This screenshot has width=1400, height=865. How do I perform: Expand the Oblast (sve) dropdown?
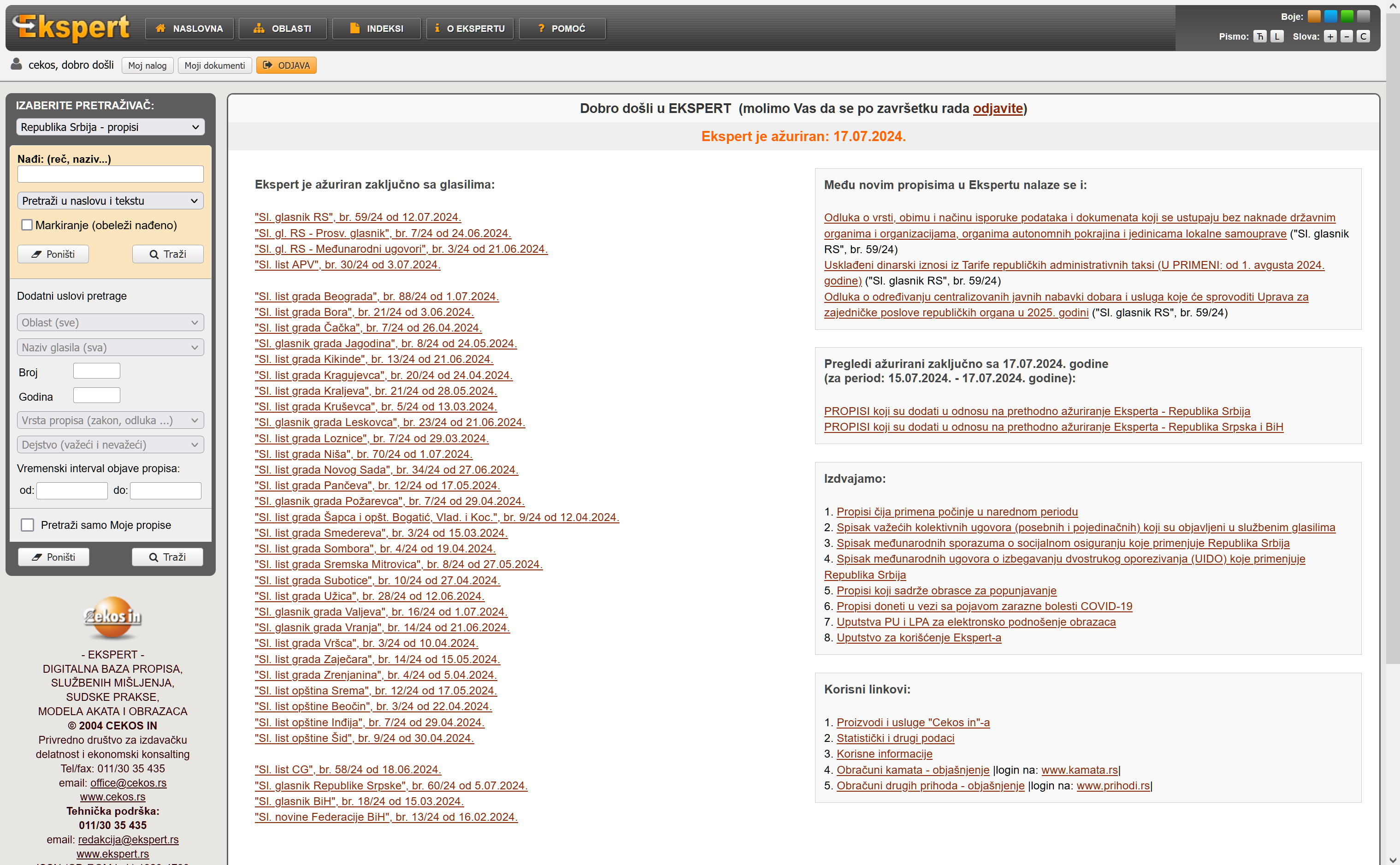coord(110,323)
